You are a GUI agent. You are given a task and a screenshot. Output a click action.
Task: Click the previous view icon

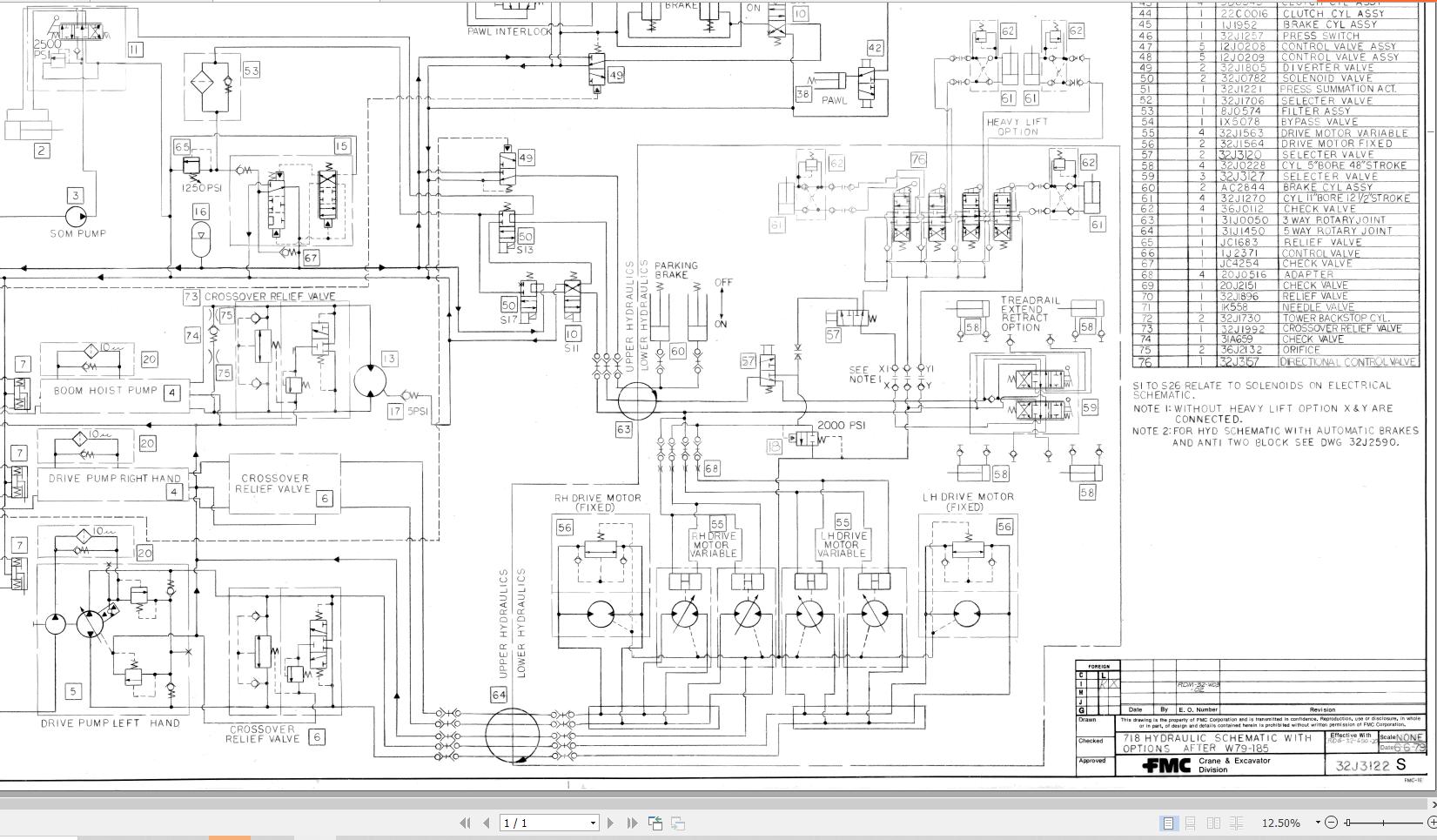[x=655, y=823]
